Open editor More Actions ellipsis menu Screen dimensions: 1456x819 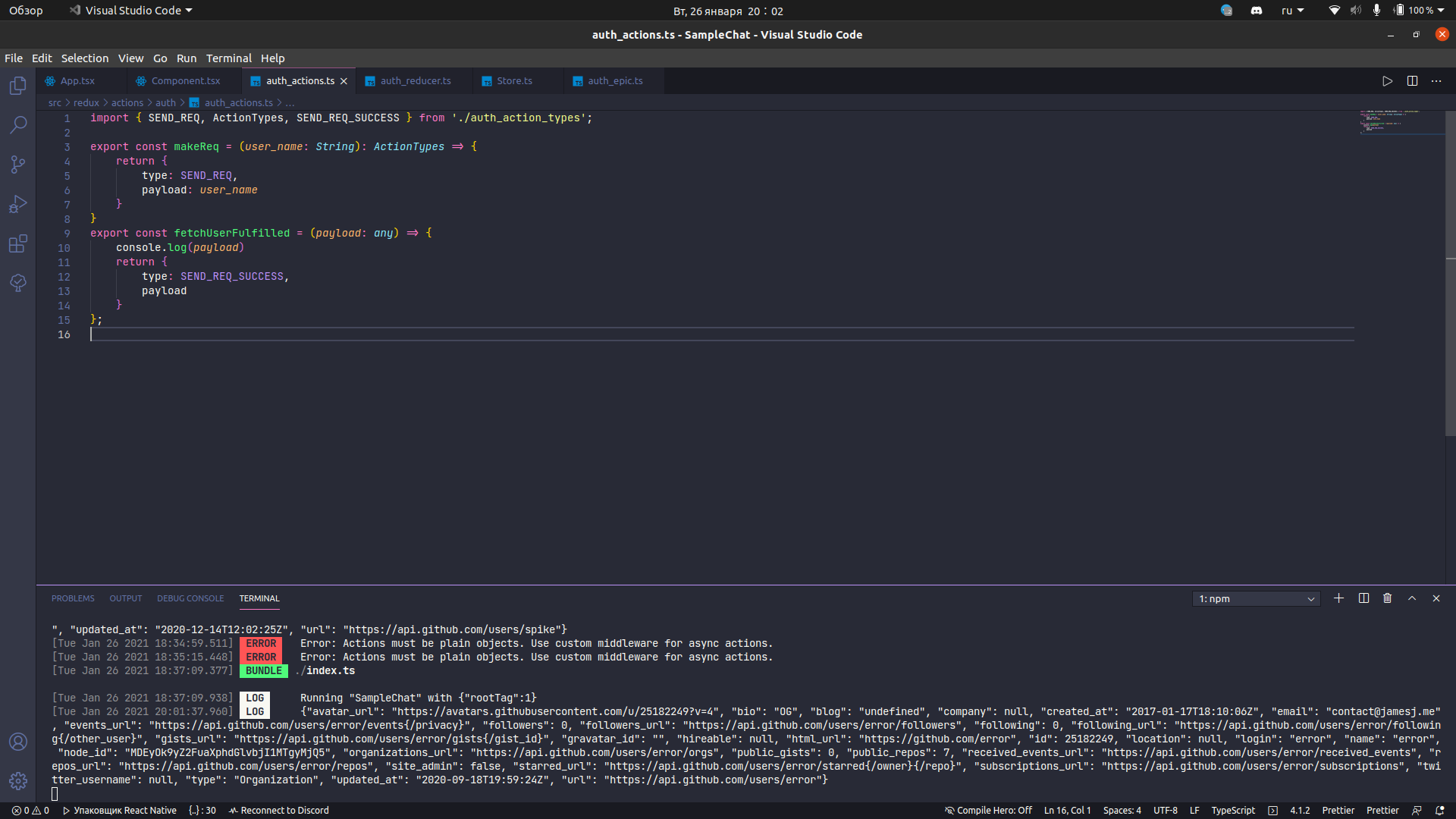(x=1436, y=81)
